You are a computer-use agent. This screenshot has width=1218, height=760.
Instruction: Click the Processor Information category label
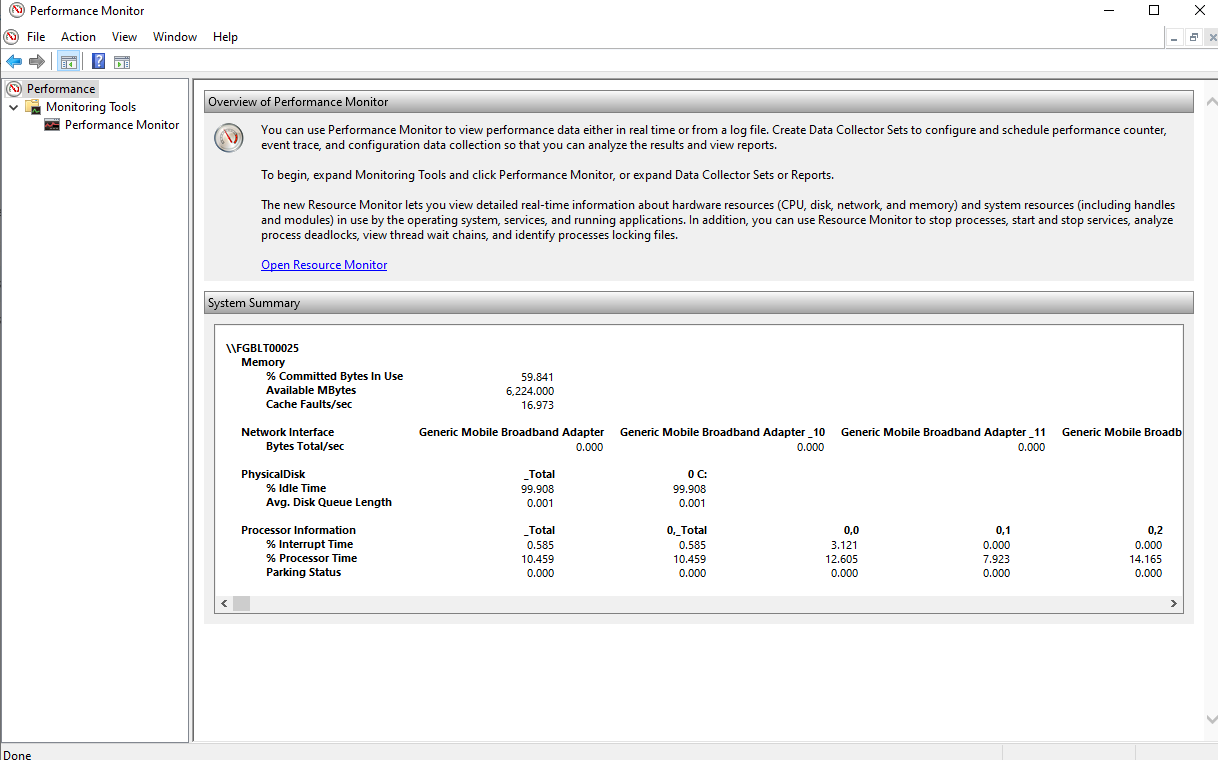(298, 530)
